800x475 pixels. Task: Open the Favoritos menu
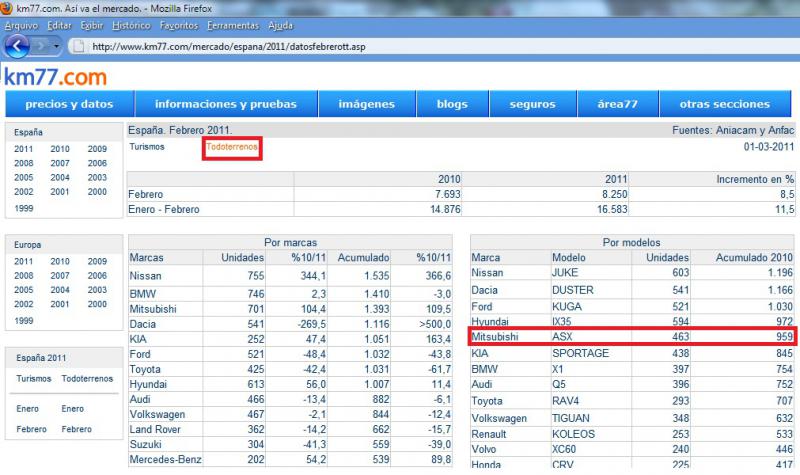tap(179, 26)
